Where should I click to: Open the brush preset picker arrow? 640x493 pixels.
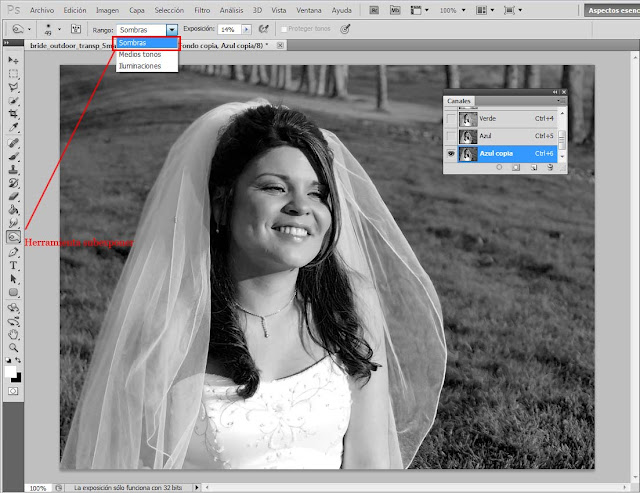(59, 29)
